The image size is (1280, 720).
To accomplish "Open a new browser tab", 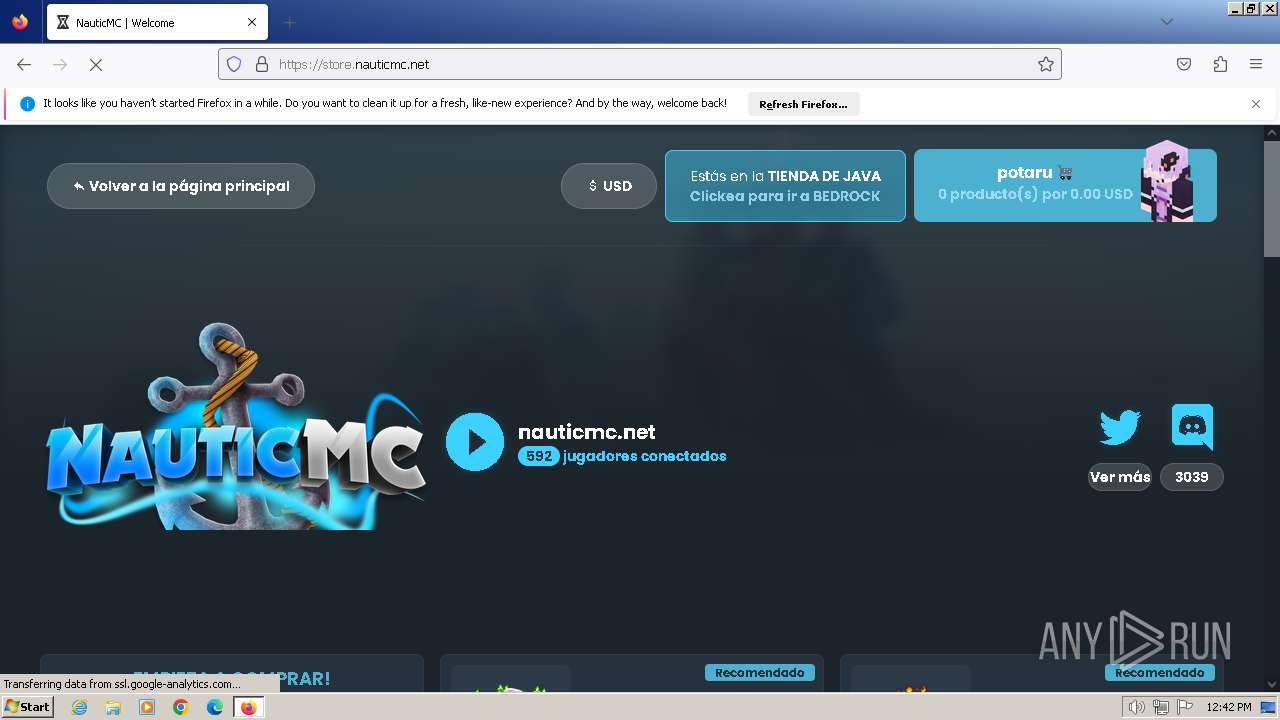I will pos(289,22).
